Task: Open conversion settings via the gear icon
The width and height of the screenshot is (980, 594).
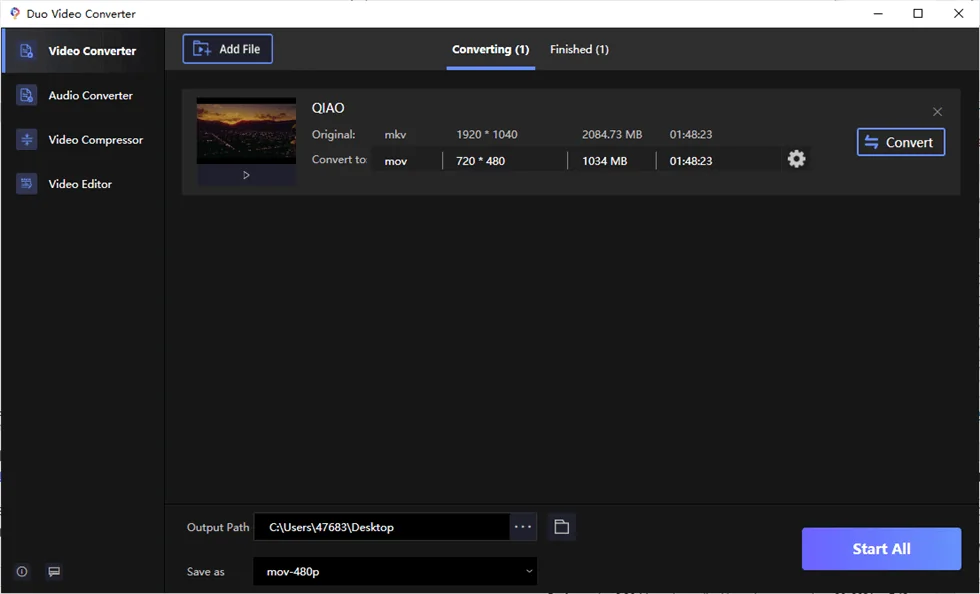Action: click(796, 158)
